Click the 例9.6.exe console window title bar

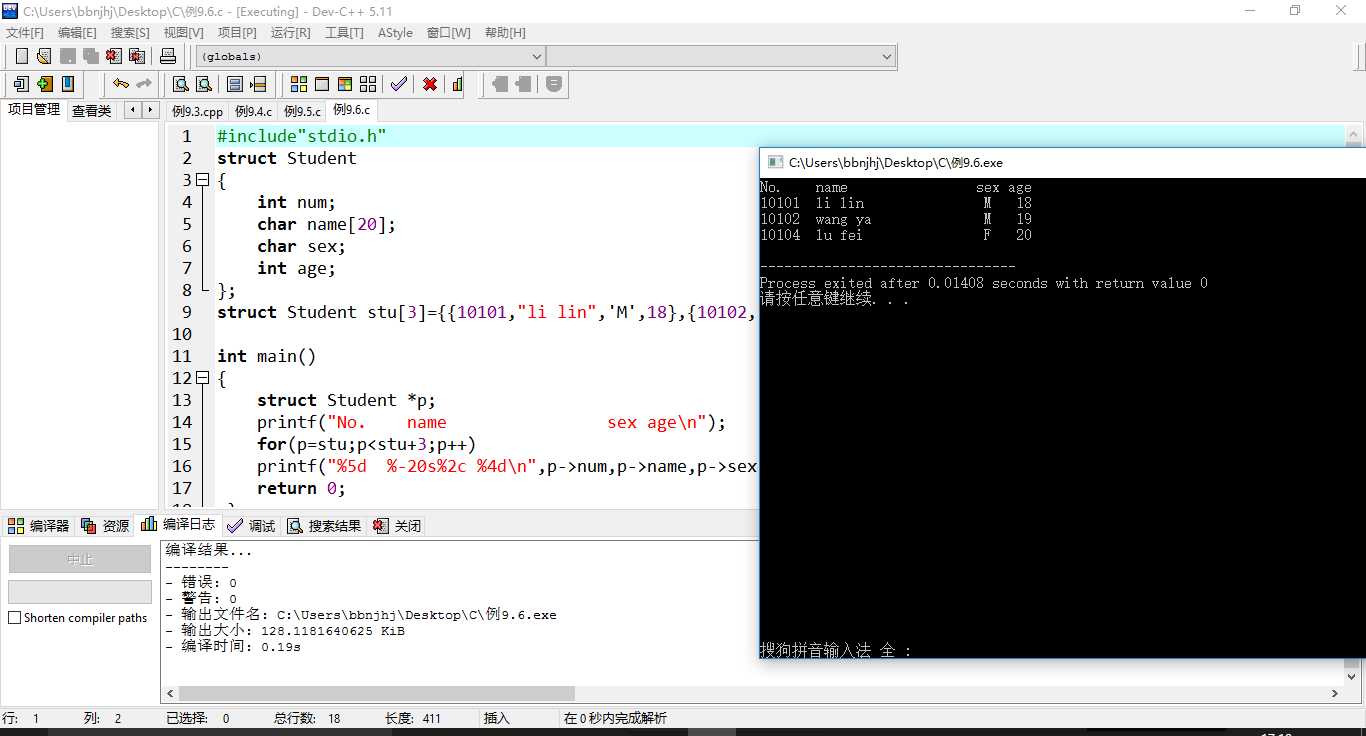tap(1062, 162)
